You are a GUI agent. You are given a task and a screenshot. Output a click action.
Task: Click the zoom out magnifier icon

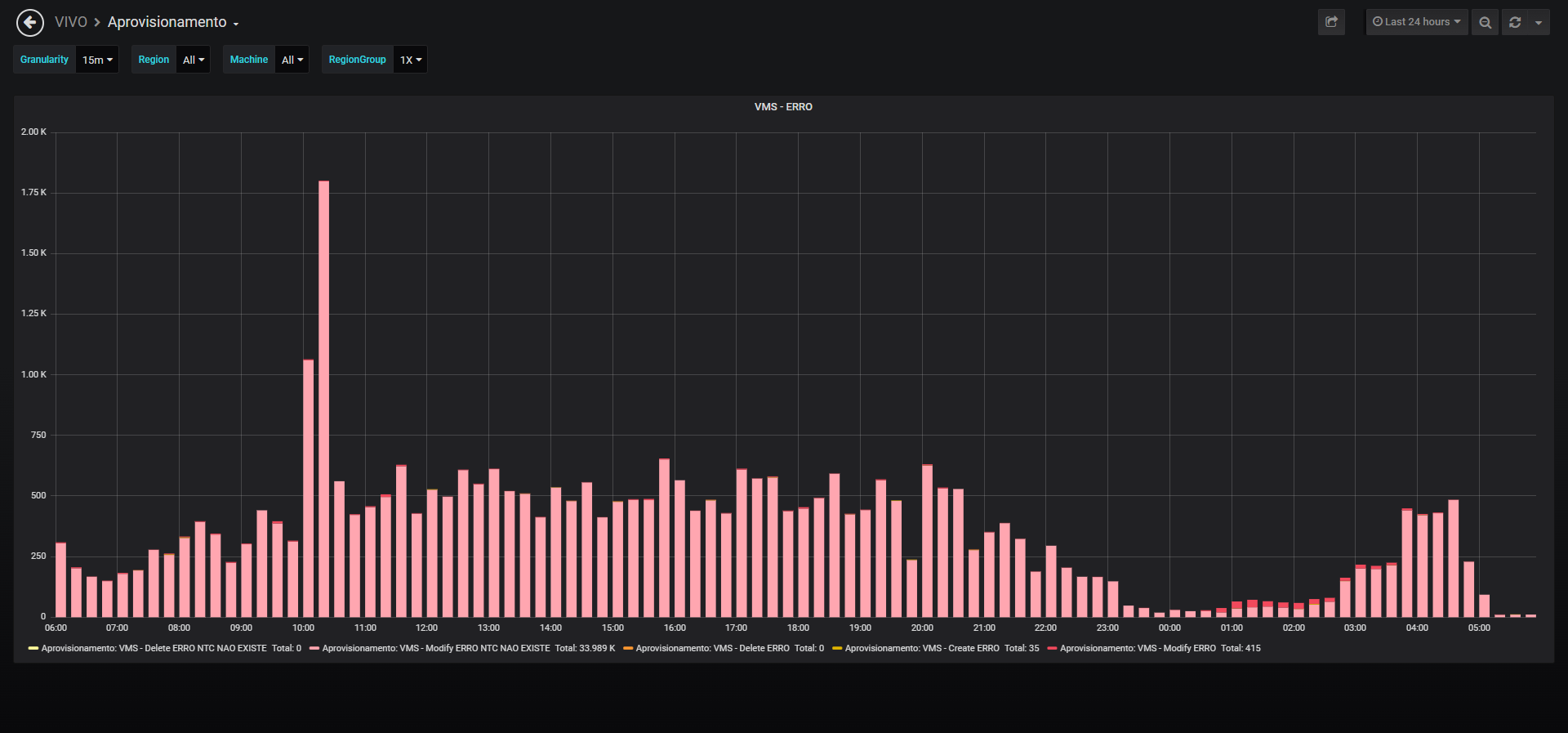(1485, 22)
